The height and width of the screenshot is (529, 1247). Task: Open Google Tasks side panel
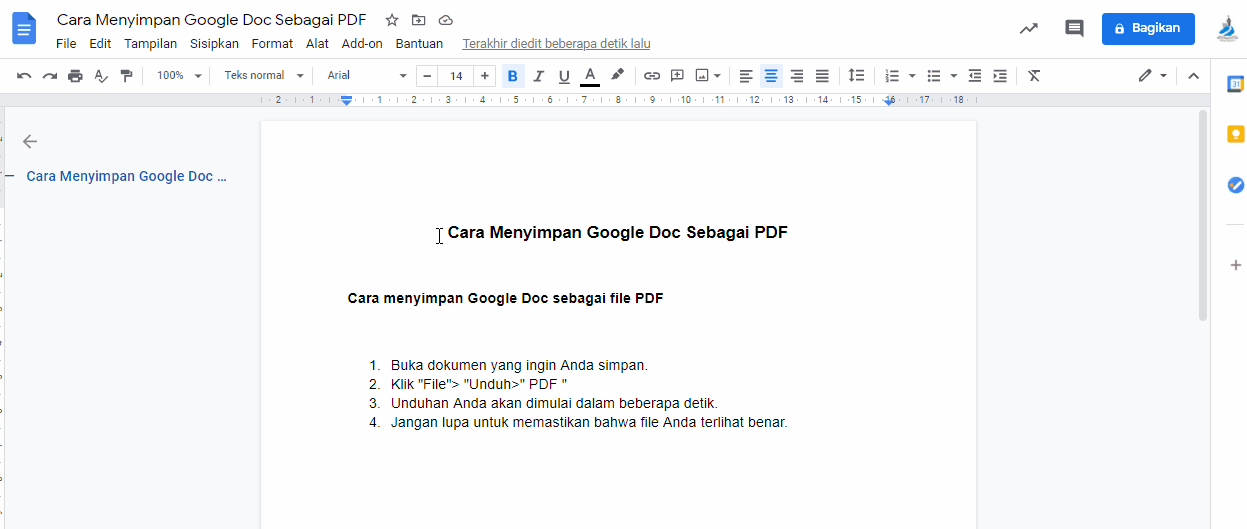[1236, 185]
